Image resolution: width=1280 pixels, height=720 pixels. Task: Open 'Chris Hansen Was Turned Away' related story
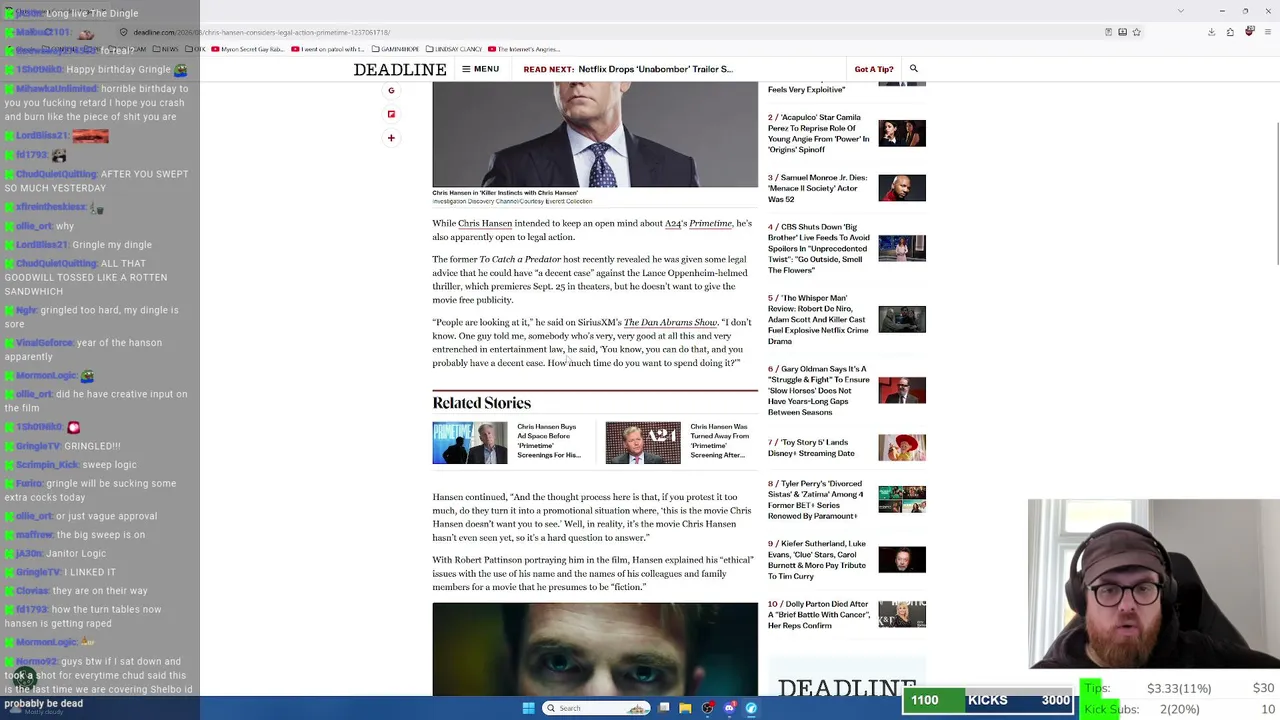coord(720,441)
